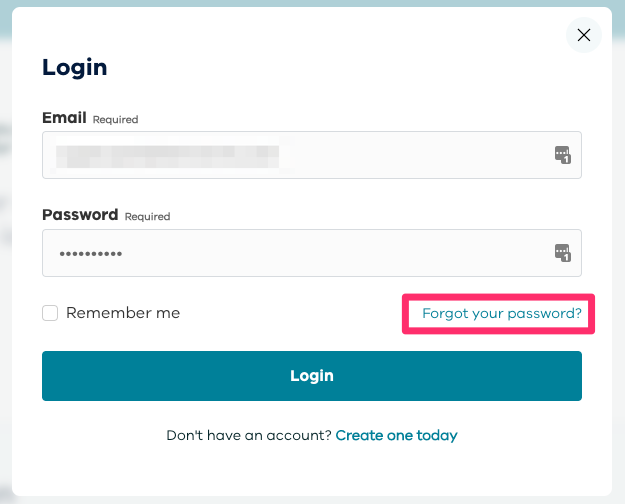Focus the Email input field

click(300, 155)
